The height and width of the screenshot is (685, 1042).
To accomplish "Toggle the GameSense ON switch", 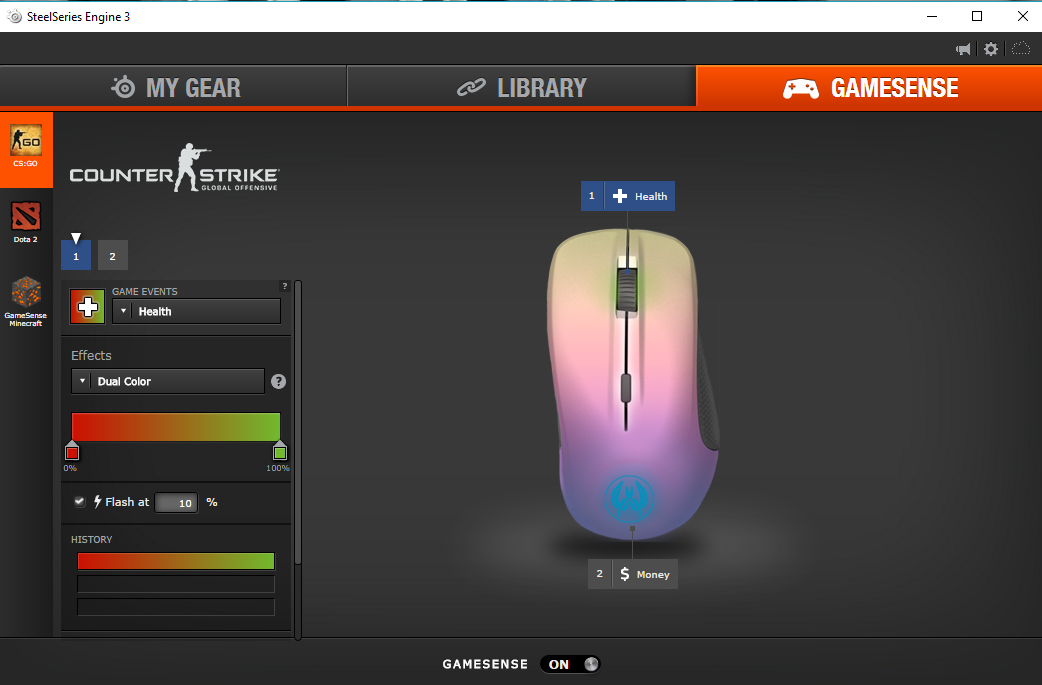I will [570, 664].
